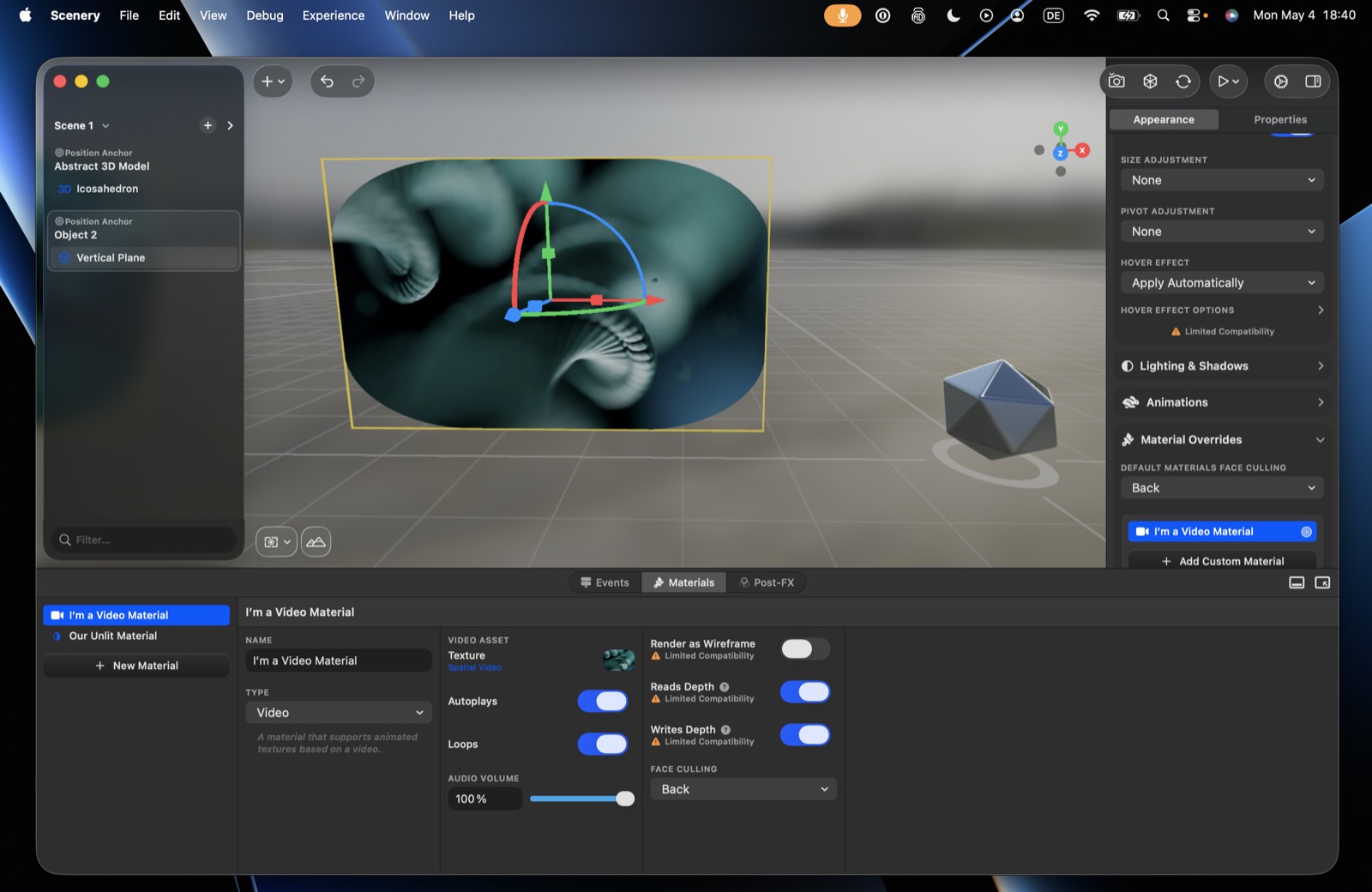Expand Animations section
Viewport: 1372px width, 892px height.
click(1321, 402)
